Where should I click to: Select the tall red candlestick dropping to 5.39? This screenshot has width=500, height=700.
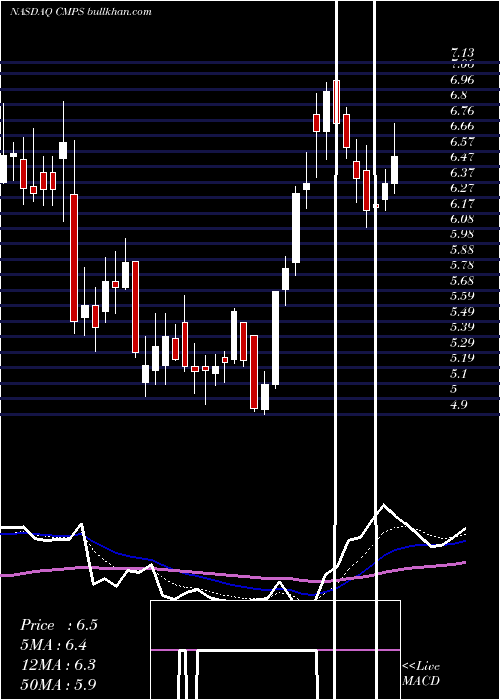click(74, 258)
